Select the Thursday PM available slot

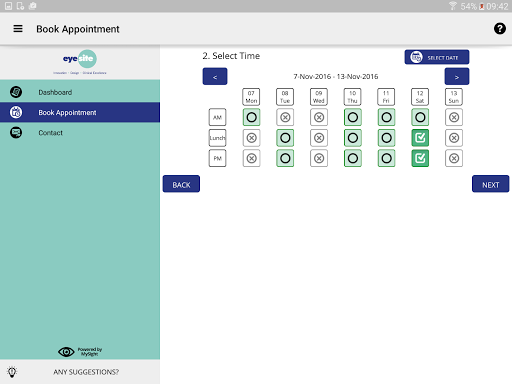tap(353, 158)
